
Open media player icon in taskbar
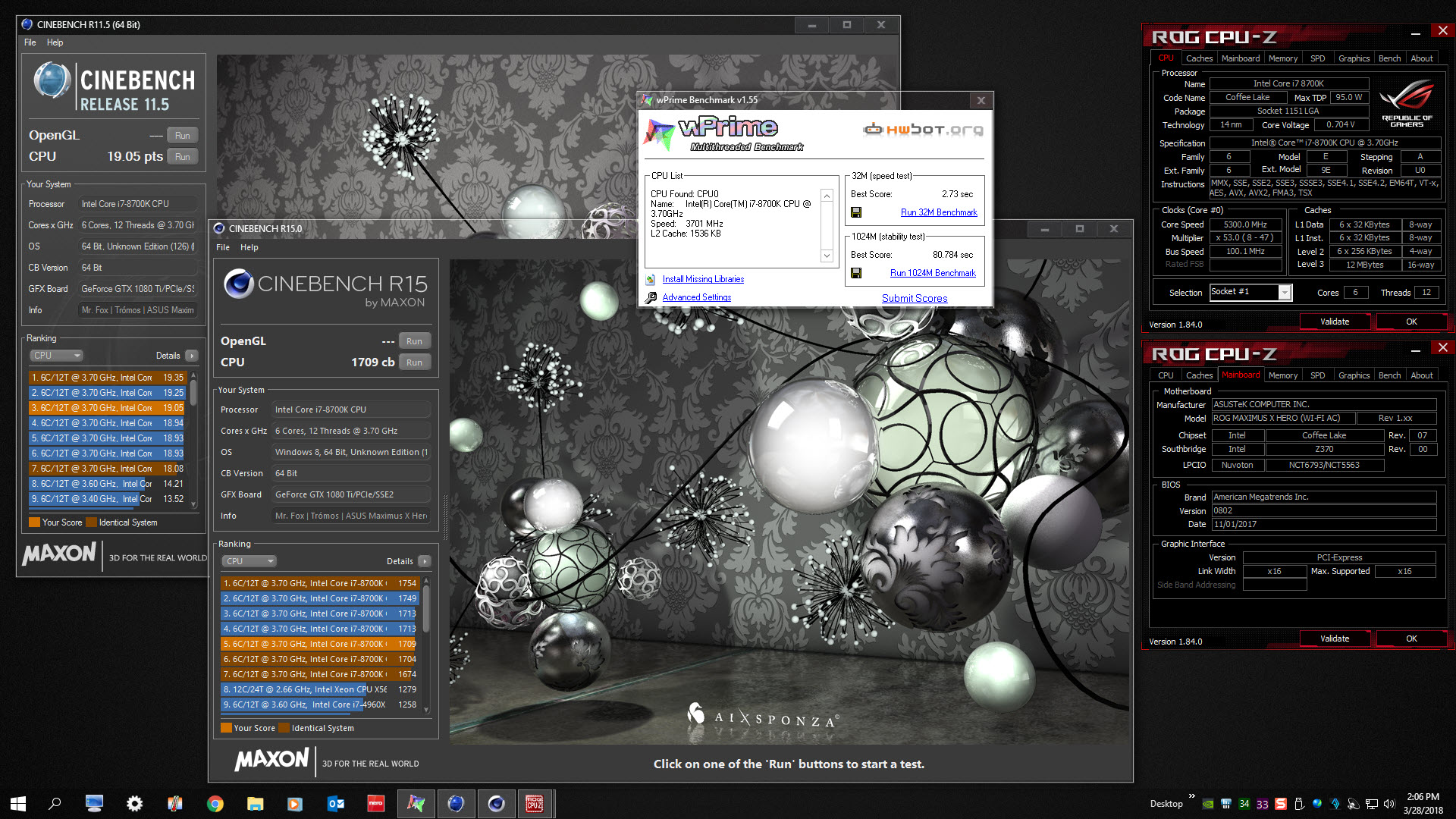295,804
